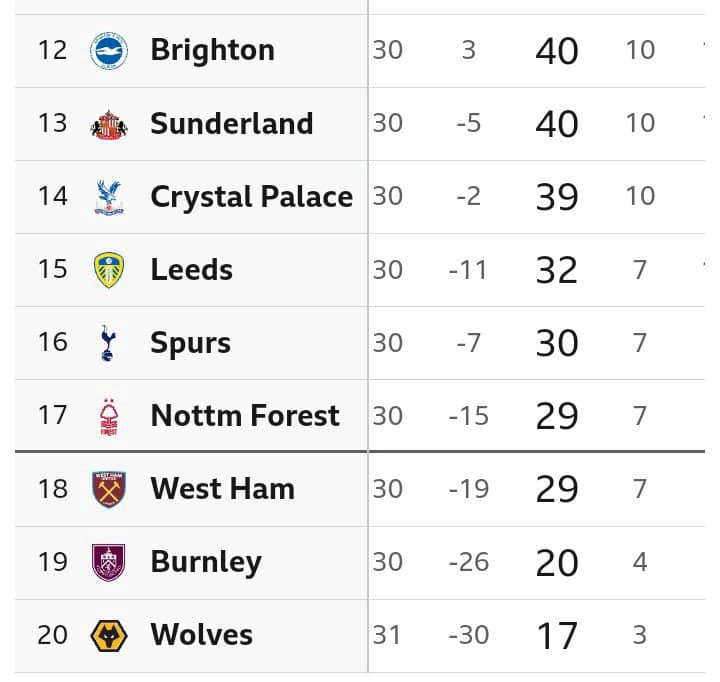Open the Sunderland team link
The width and height of the screenshot is (720, 682).
tap(231, 123)
